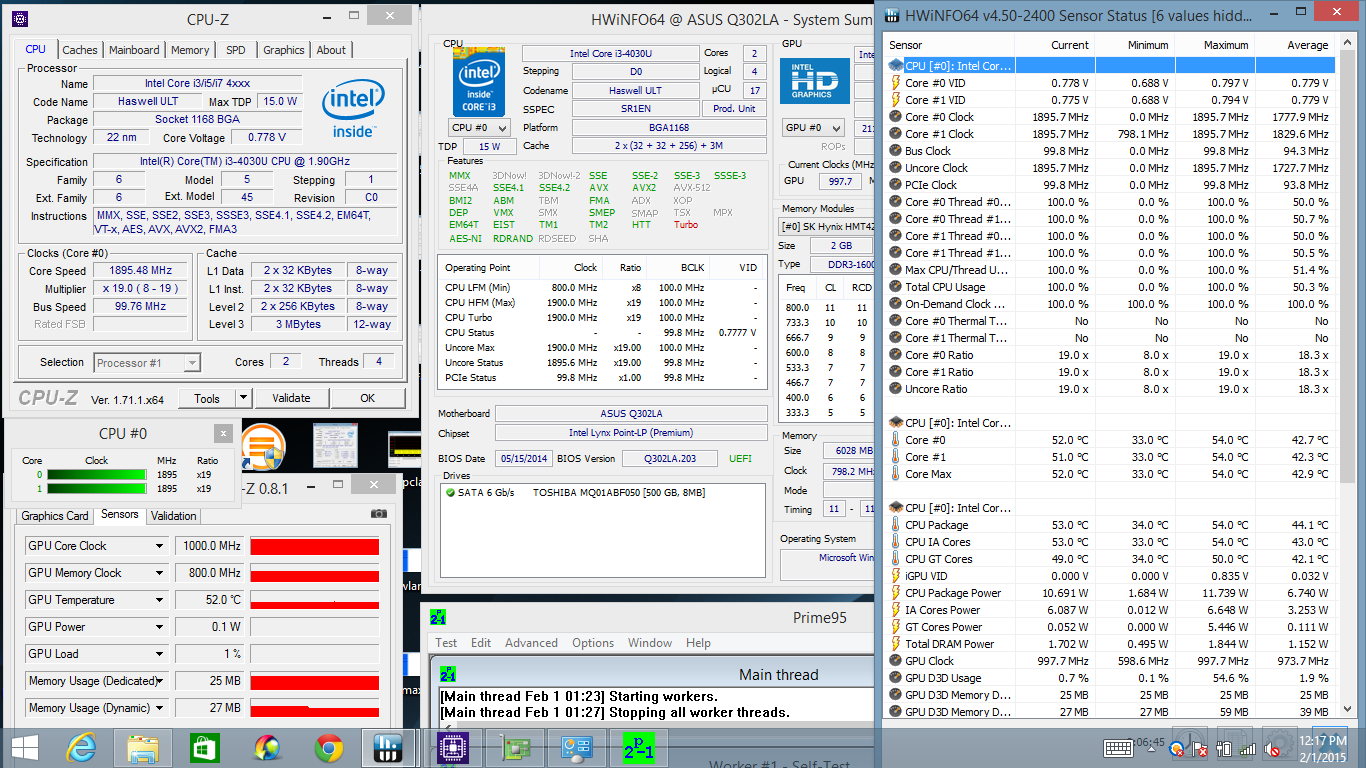Click the Prime95 title bar icon
This screenshot has height=768, width=1366.
point(438,617)
